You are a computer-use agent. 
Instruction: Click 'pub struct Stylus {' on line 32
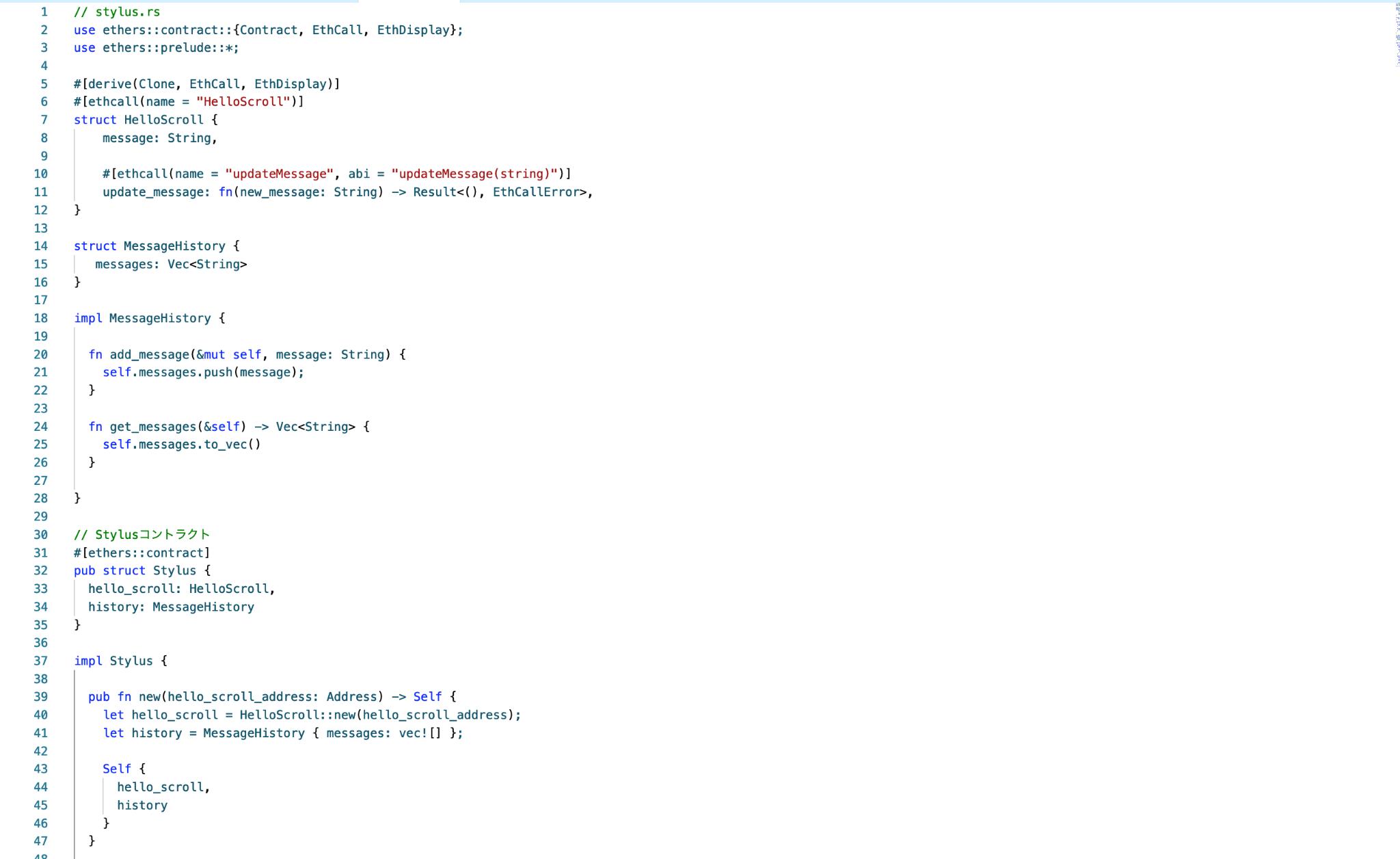point(142,570)
